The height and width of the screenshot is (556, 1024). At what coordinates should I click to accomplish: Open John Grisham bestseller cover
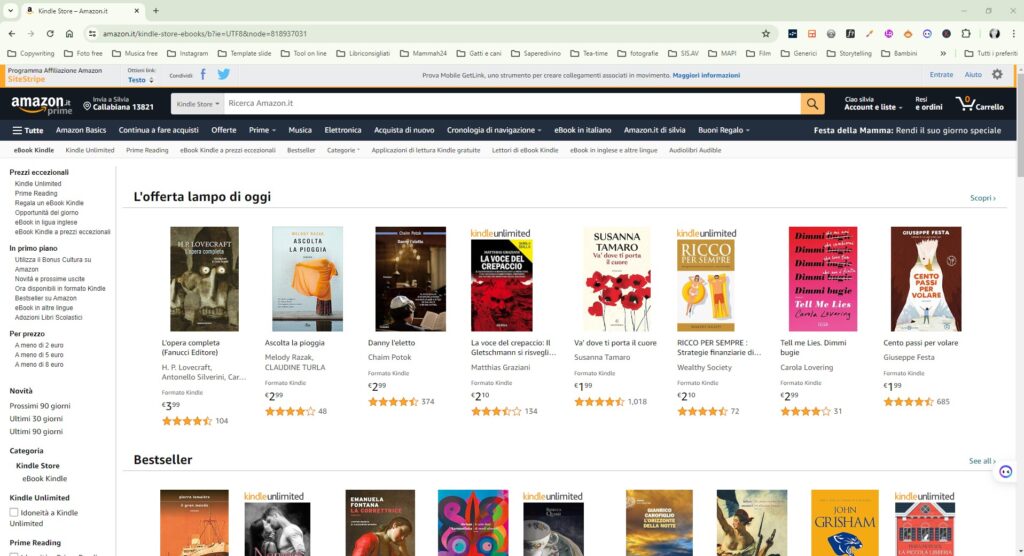pyautogui.click(x=844, y=523)
